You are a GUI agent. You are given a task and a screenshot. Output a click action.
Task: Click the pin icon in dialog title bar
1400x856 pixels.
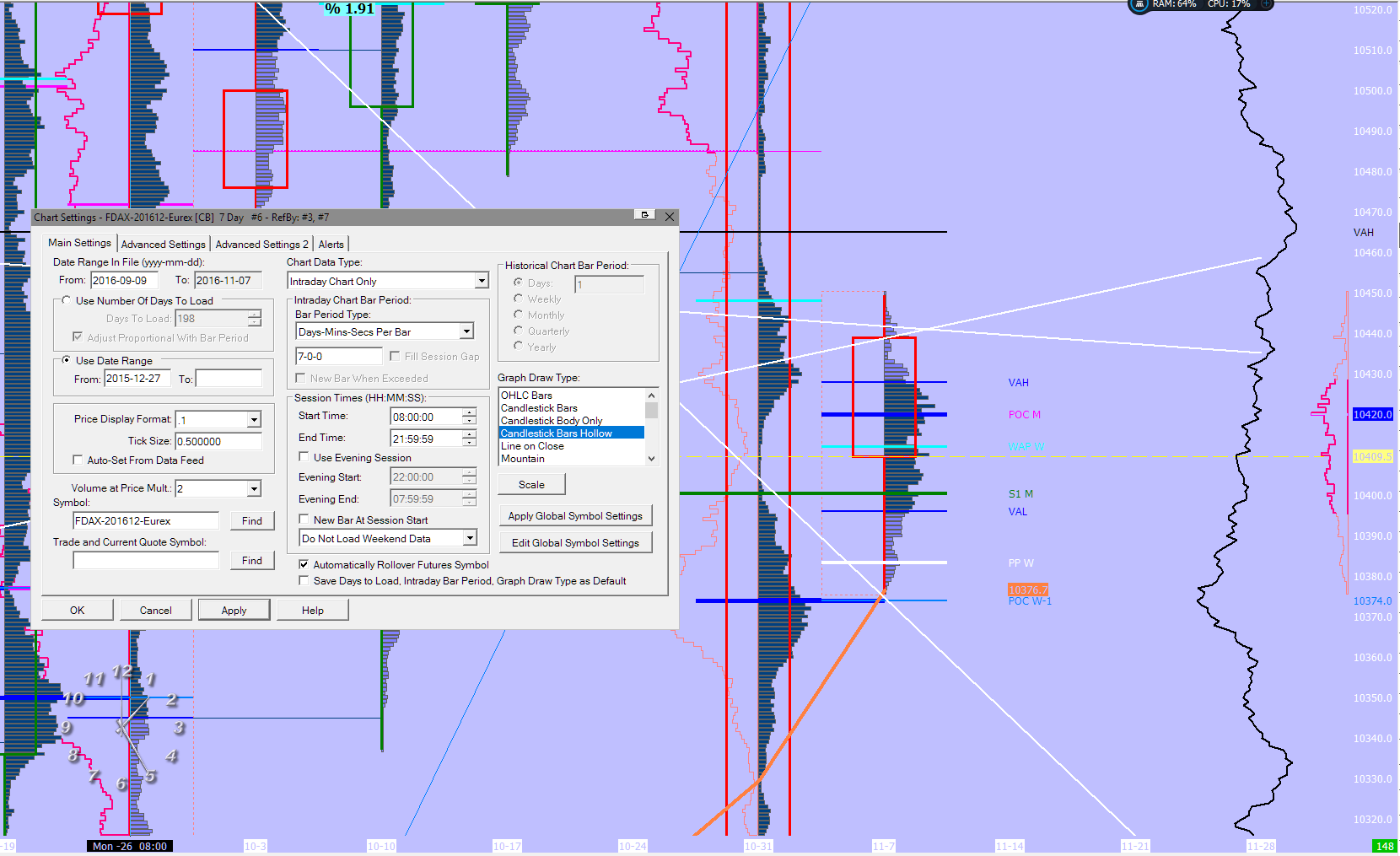(645, 215)
